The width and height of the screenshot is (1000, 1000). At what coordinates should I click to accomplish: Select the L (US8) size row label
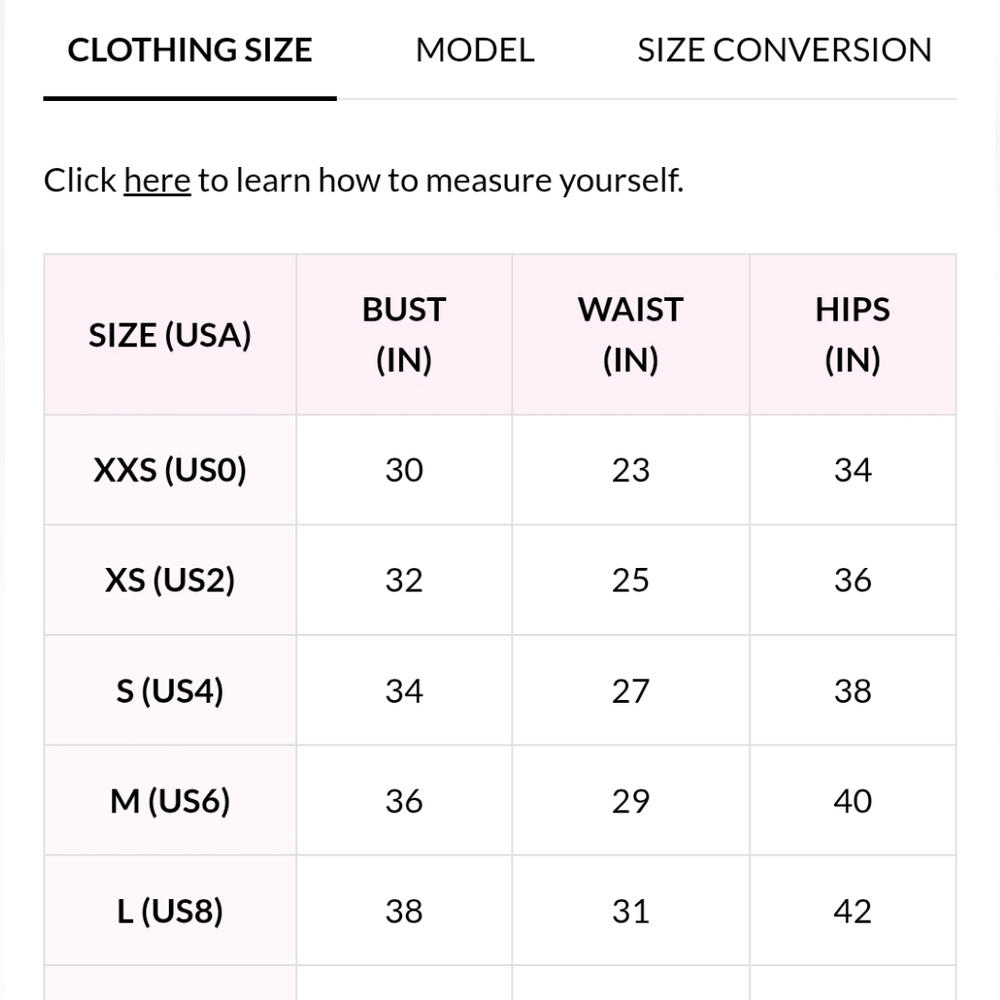point(170,911)
